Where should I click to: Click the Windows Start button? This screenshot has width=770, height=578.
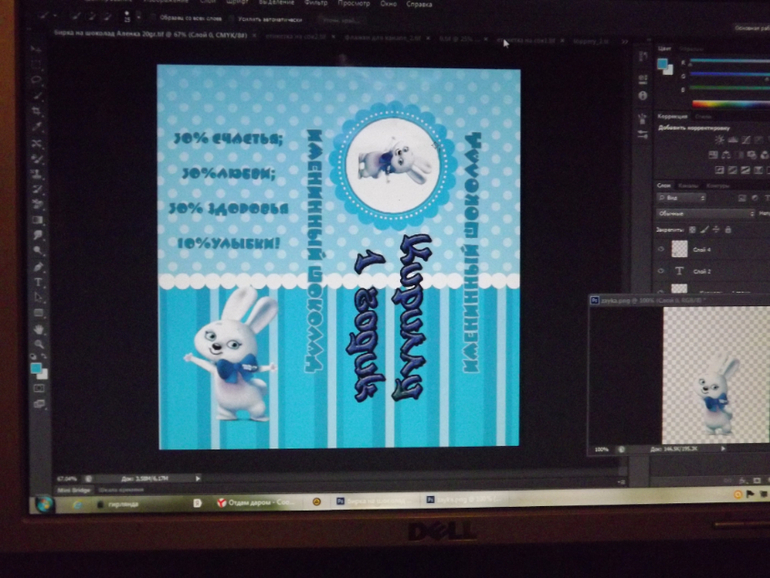coord(46,504)
